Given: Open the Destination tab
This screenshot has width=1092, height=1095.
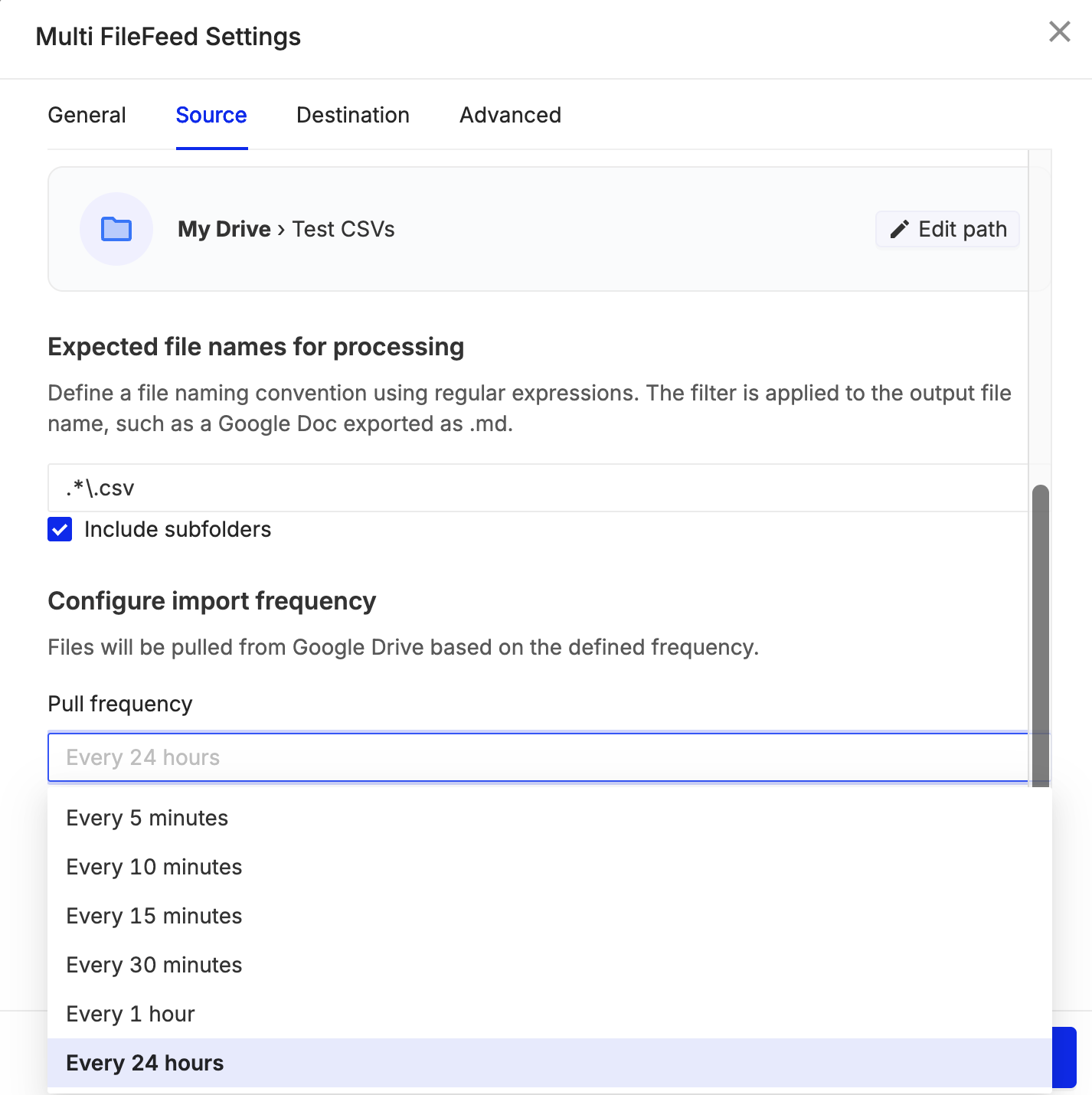Looking at the screenshot, I should (353, 115).
